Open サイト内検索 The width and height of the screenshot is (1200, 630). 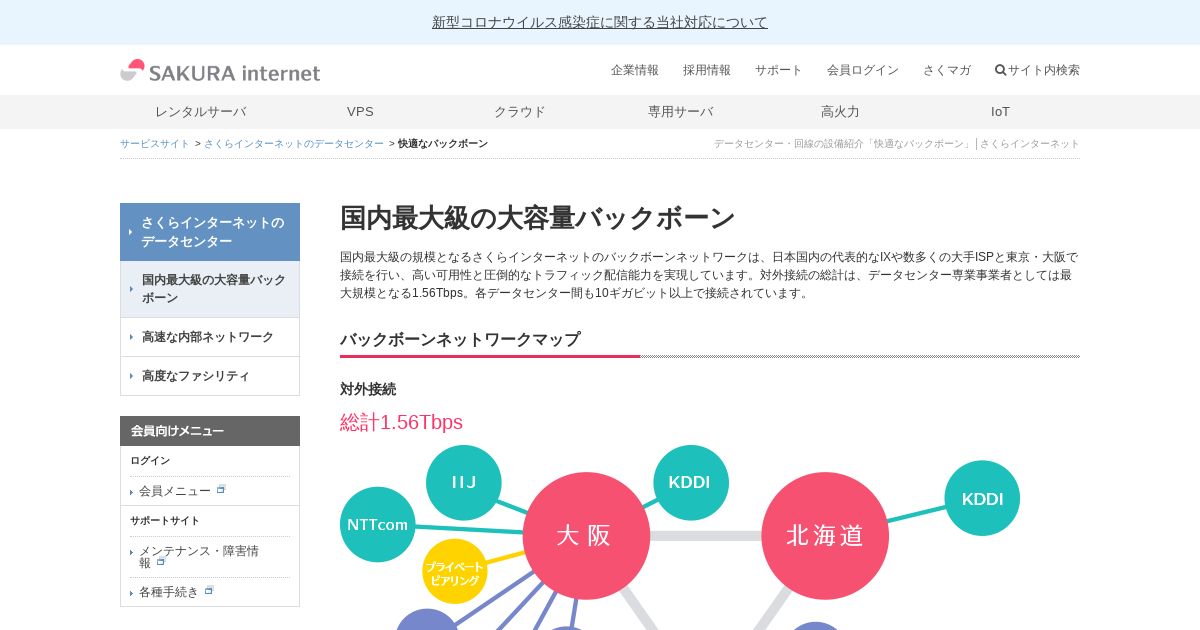[1038, 70]
